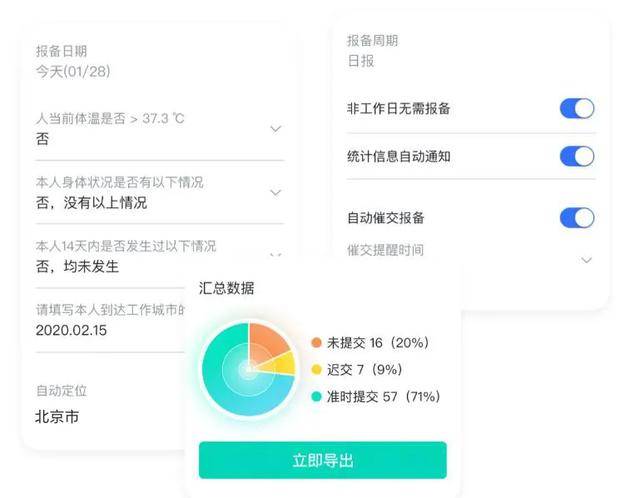This screenshot has width=640, height=498.
Task: Click the 2020.02.15 arrival date field
Action: [x=70, y=329]
